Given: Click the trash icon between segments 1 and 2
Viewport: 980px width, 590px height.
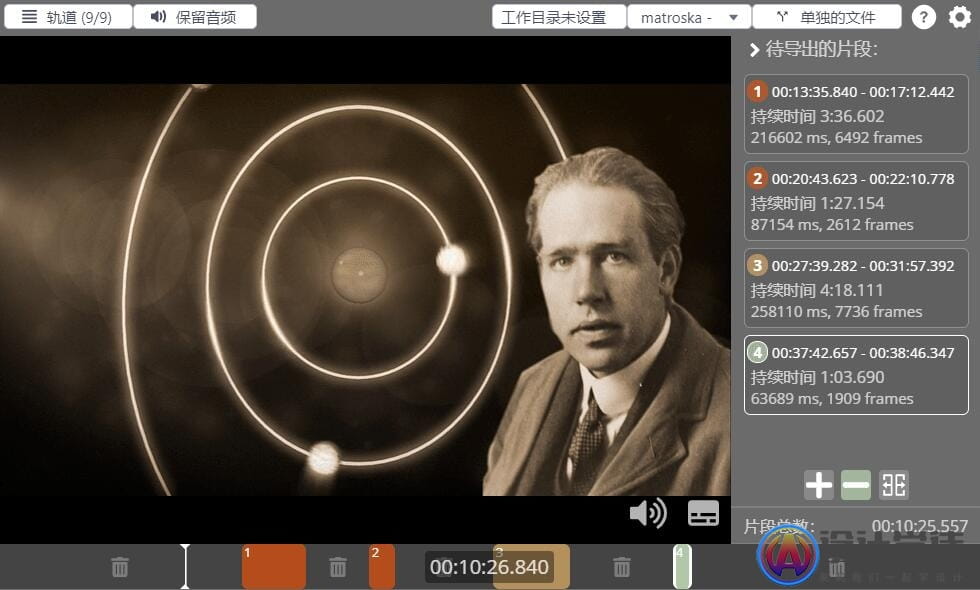Looking at the screenshot, I should click(x=338, y=567).
